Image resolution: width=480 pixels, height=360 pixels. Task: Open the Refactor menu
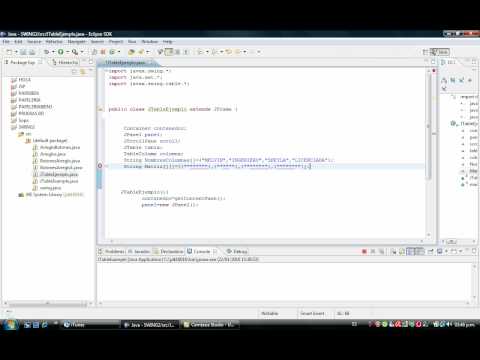(x=54, y=42)
